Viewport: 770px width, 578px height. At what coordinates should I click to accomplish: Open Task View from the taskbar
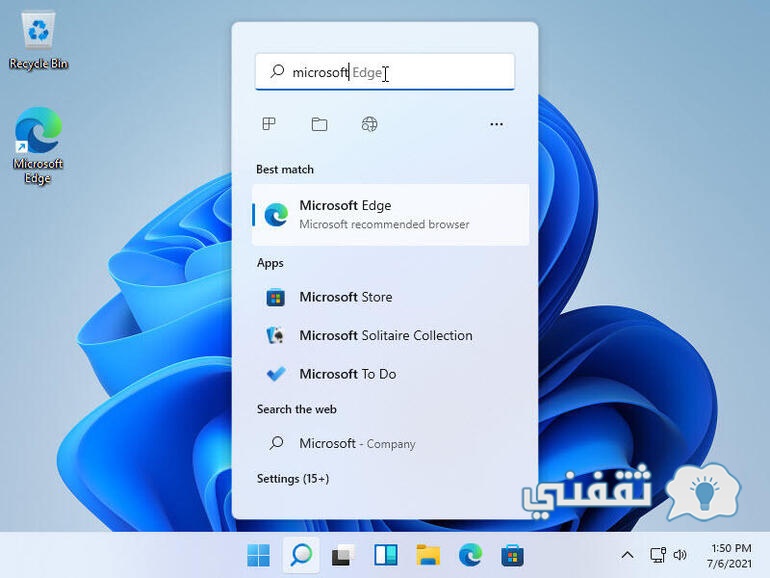coord(343,555)
